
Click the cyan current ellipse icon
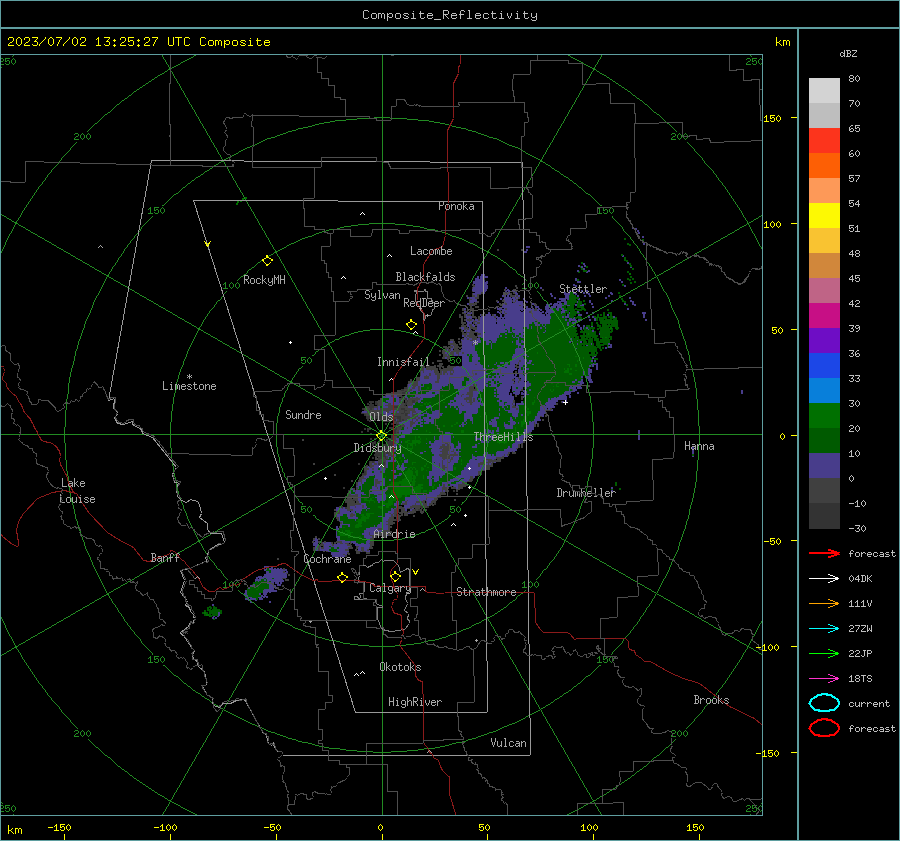tap(824, 703)
